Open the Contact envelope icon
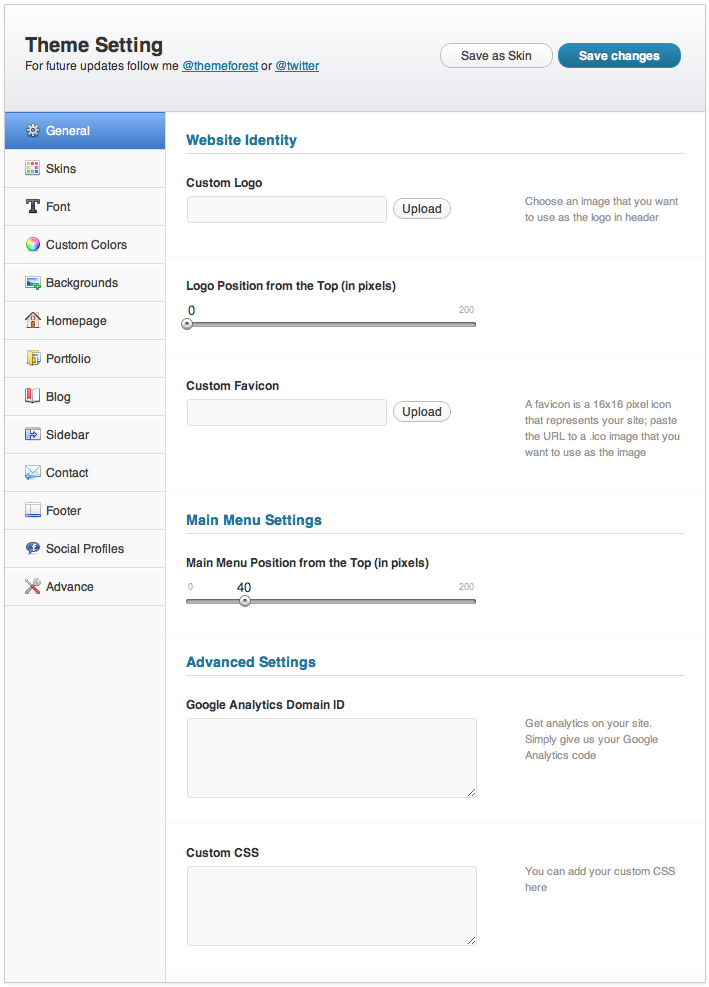The height and width of the screenshot is (987, 709). coord(32,472)
